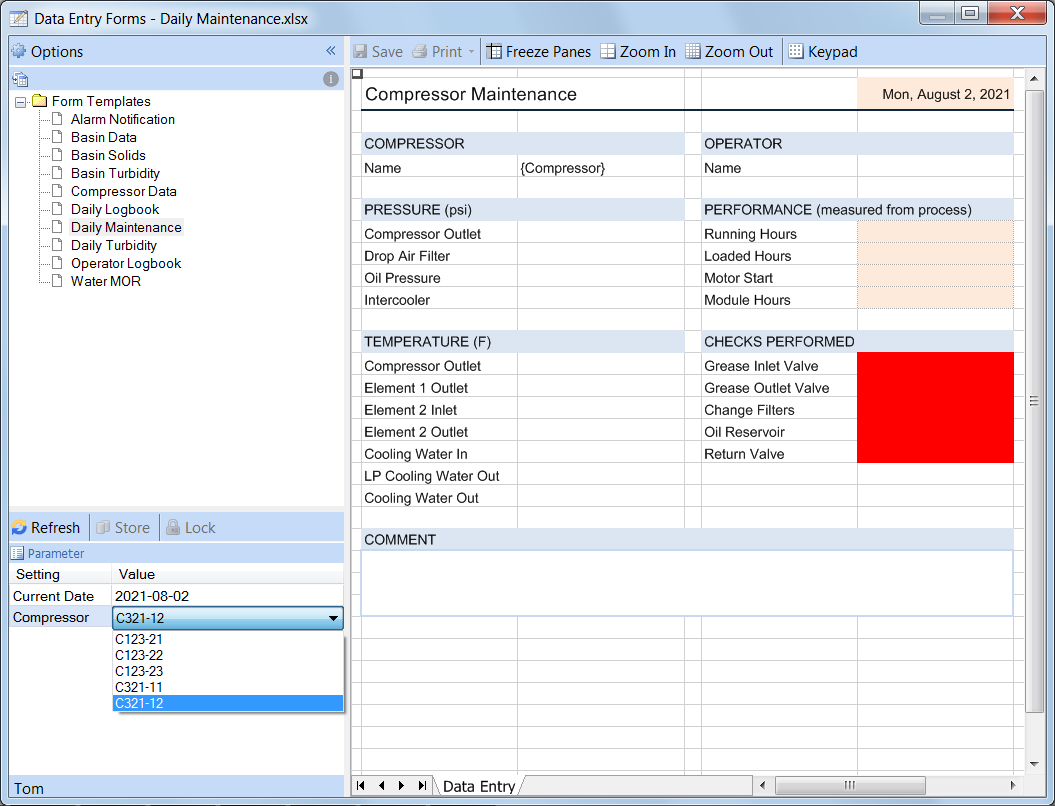Click the Zoom In button
The image size is (1055, 806).
tap(638, 52)
